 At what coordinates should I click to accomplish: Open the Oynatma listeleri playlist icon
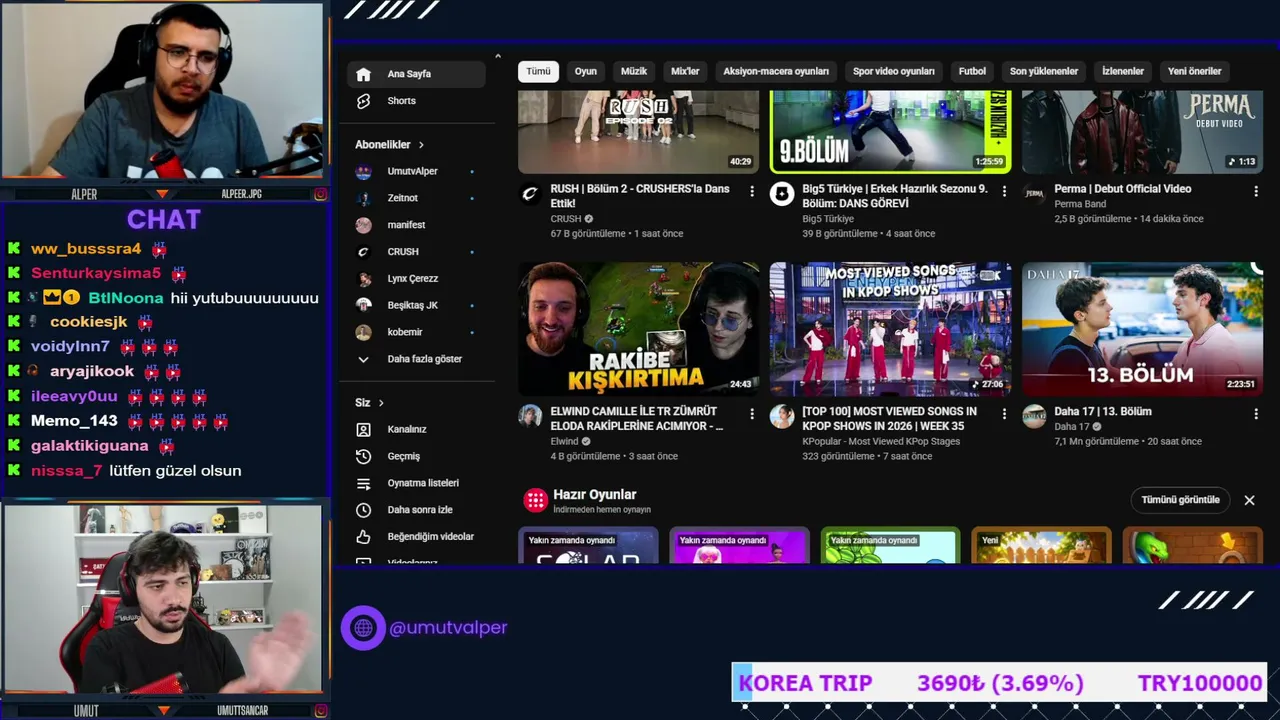click(x=364, y=483)
